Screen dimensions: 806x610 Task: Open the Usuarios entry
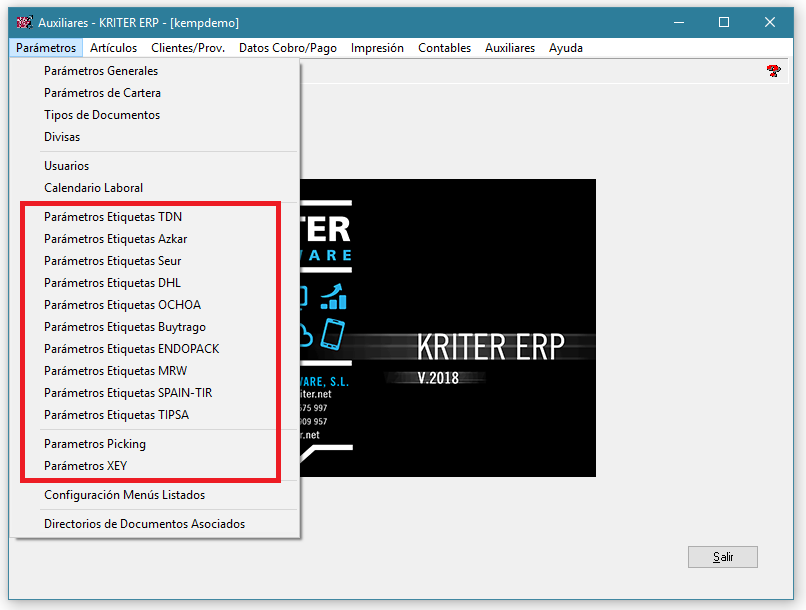155,166
